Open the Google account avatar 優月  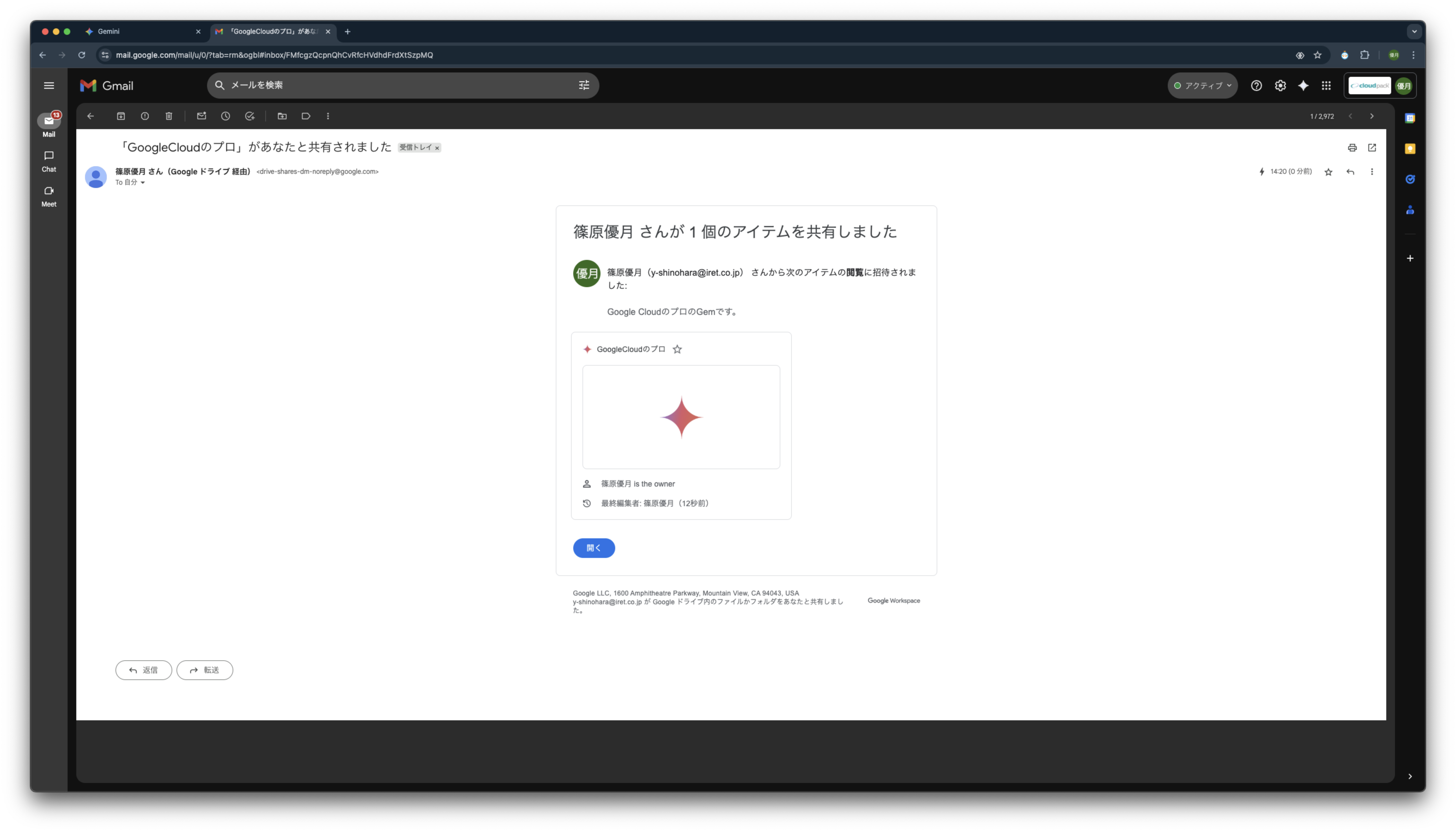point(1403,86)
